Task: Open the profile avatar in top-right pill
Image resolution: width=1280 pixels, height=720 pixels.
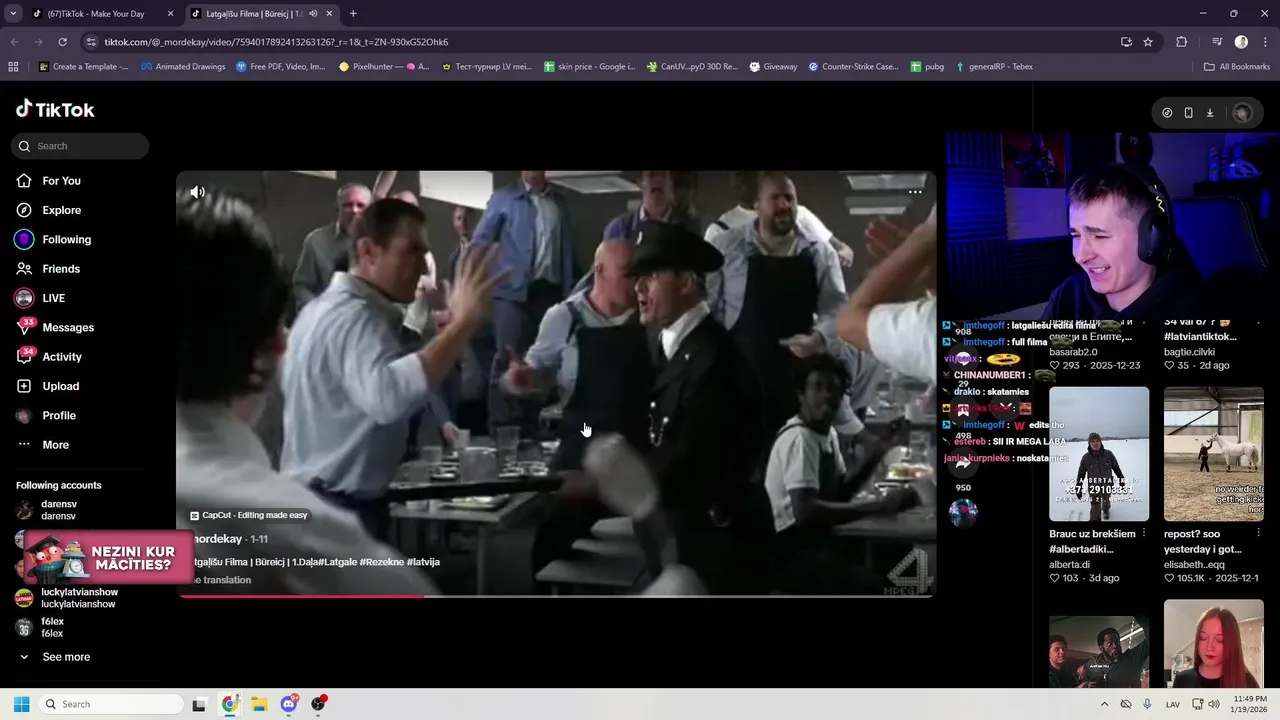Action: tap(1242, 113)
